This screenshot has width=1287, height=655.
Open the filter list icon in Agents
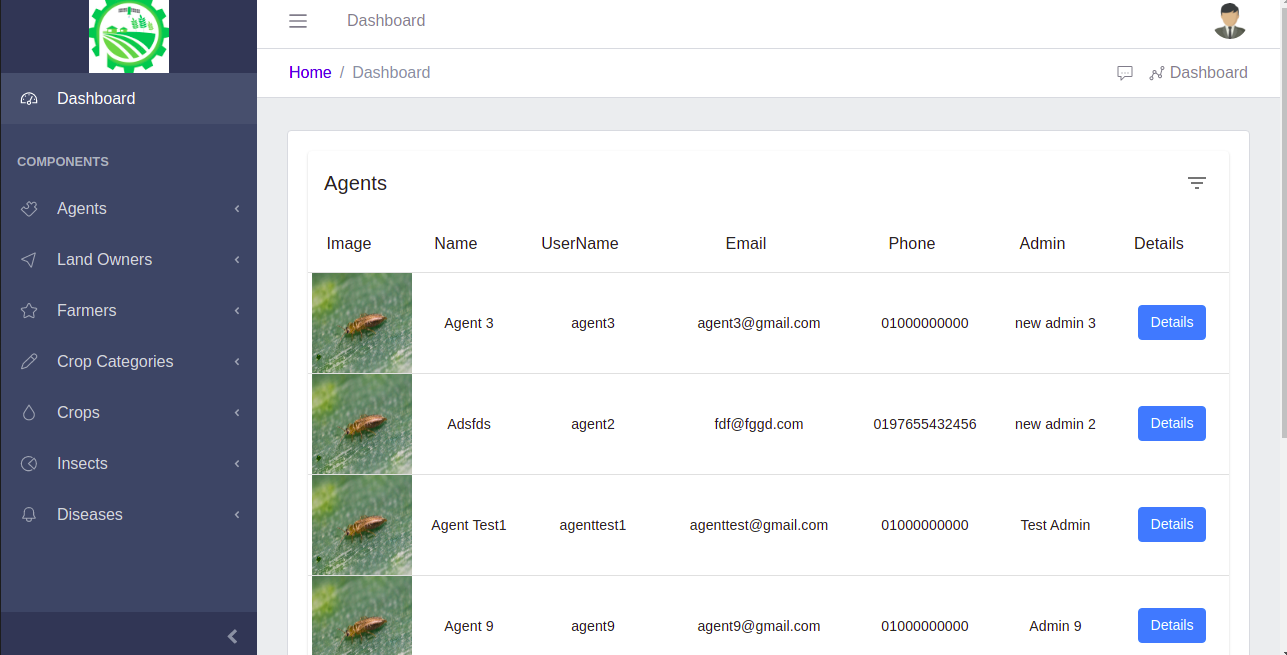(x=1196, y=183)
